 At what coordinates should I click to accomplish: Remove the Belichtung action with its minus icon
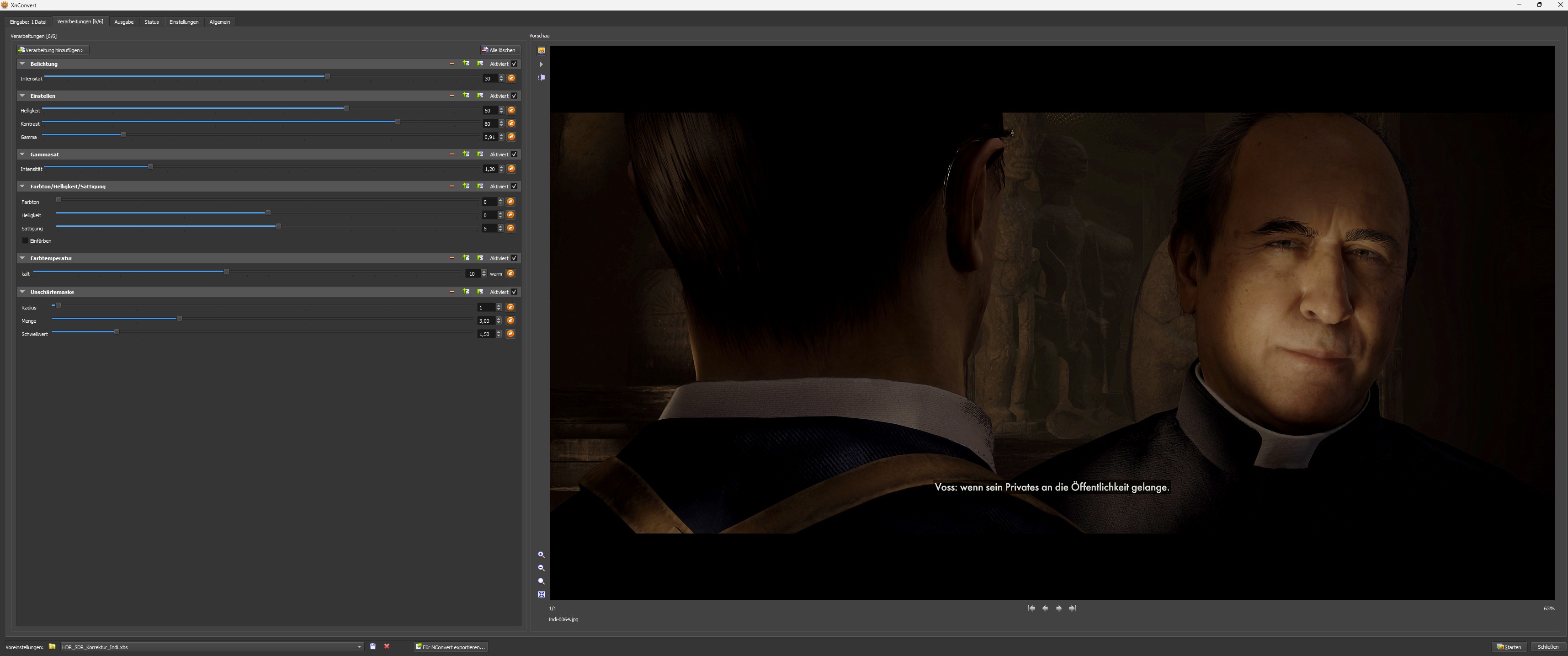(x=452, y=64)
